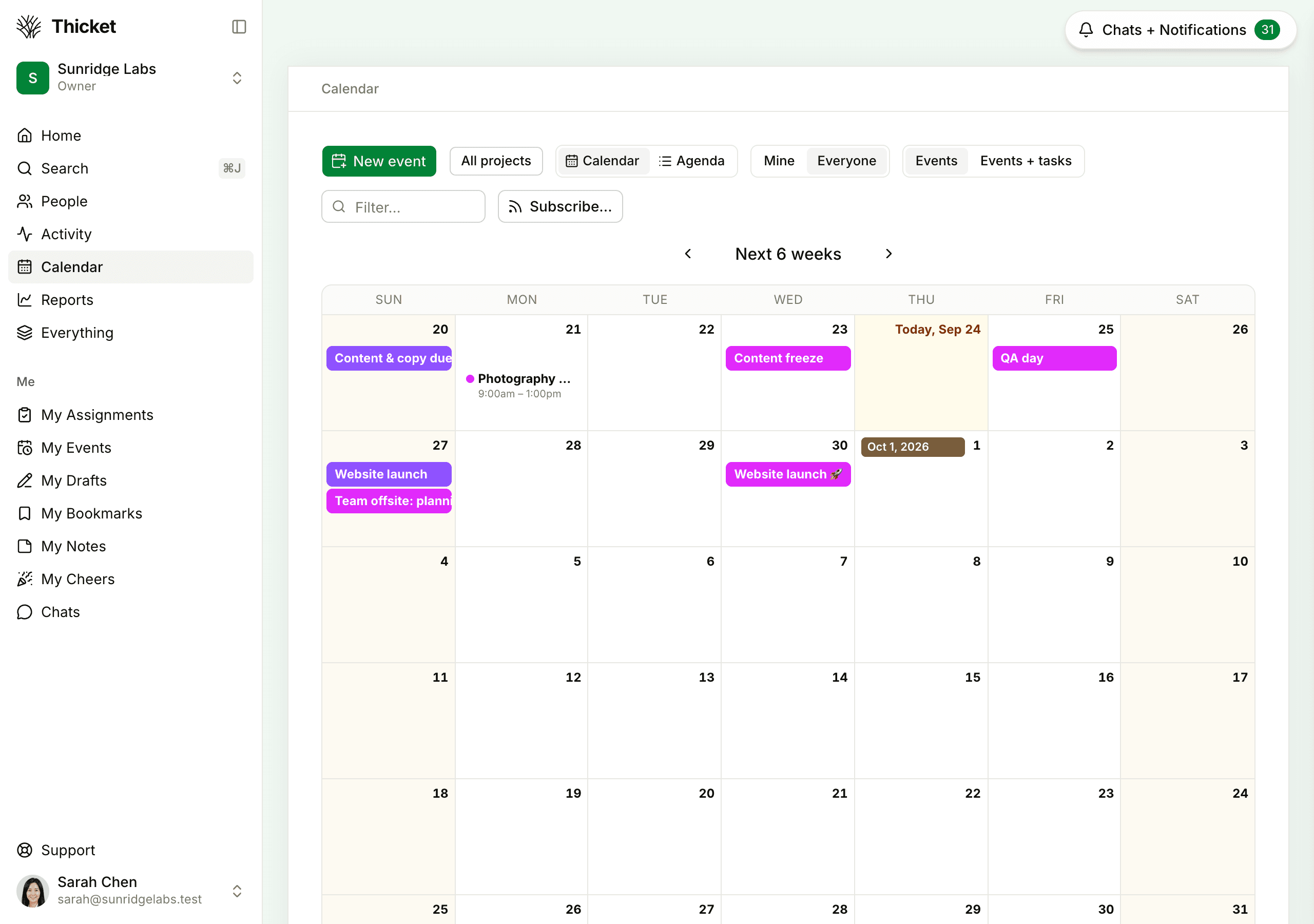Open Content freeze event

pyautogui.click(x=788, y=358)
